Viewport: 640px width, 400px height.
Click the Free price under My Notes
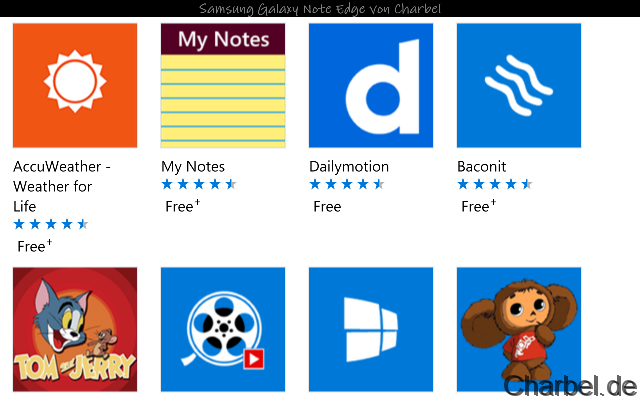(x=182, y=206)
